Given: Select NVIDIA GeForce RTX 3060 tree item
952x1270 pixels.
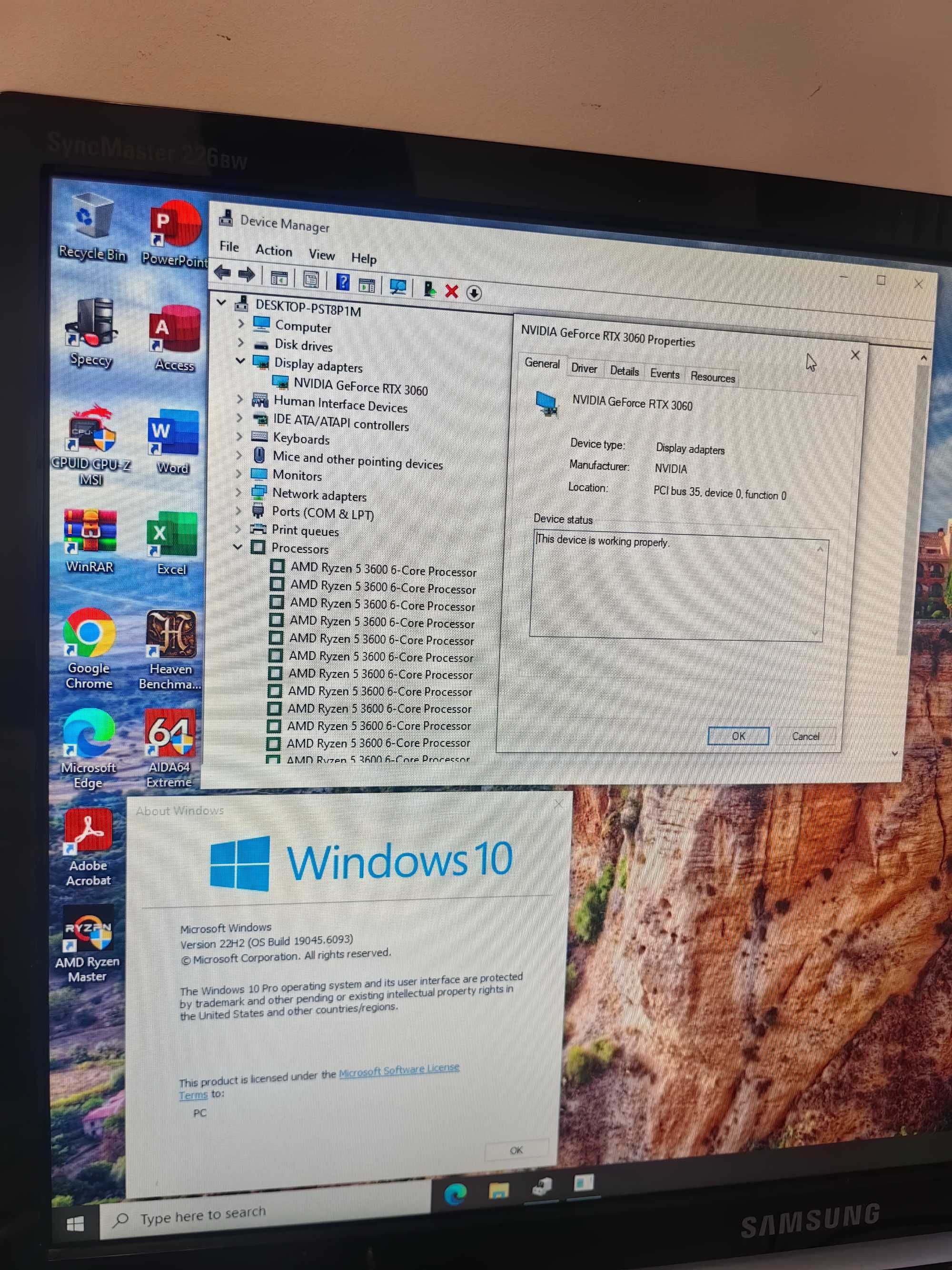Looking at the screenshot, I should click(x=360, y=388).
